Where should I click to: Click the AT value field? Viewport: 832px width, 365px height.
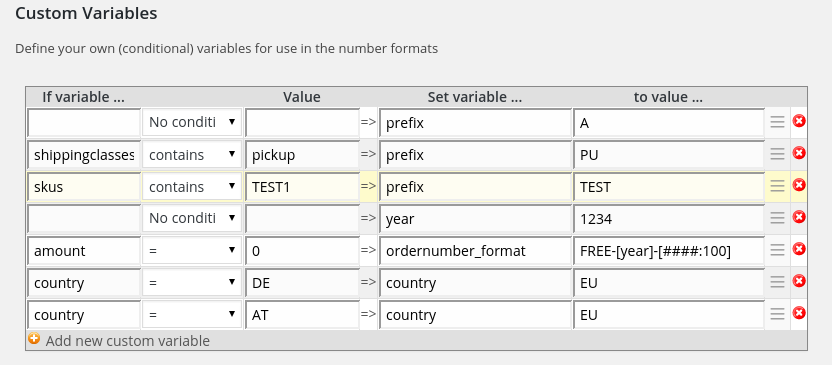[x=302, y=314]
